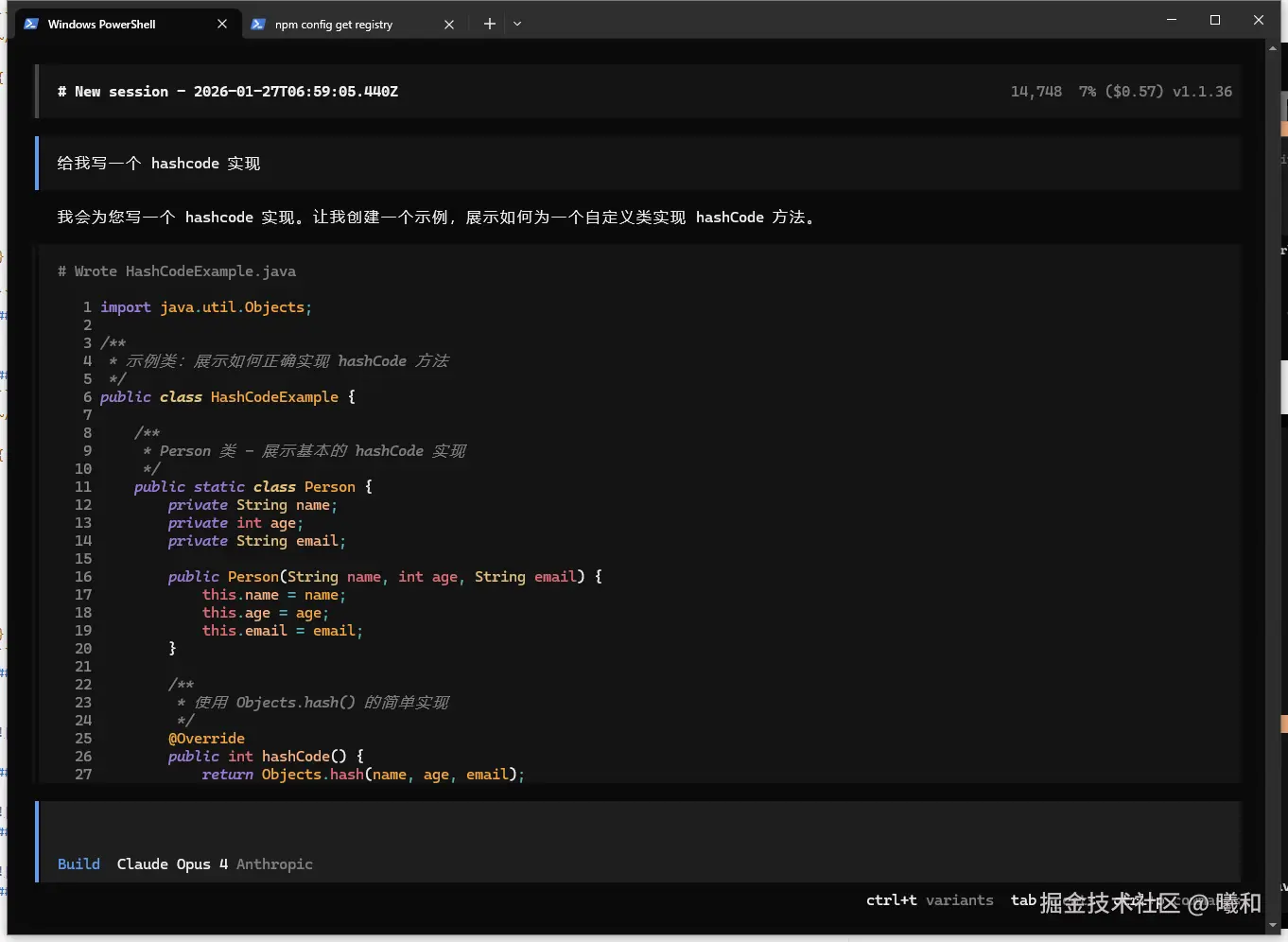Click the 'private String name;' line
This screenshot has height=942, width=1288.
click(252, 505)
